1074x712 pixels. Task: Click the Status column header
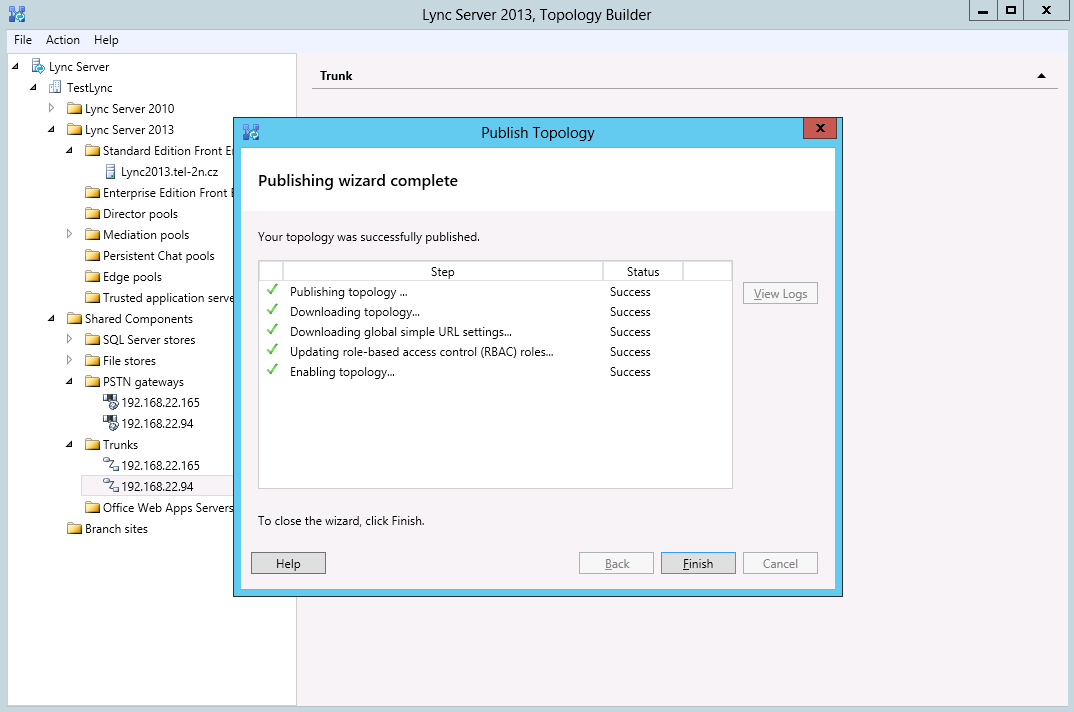642,272
